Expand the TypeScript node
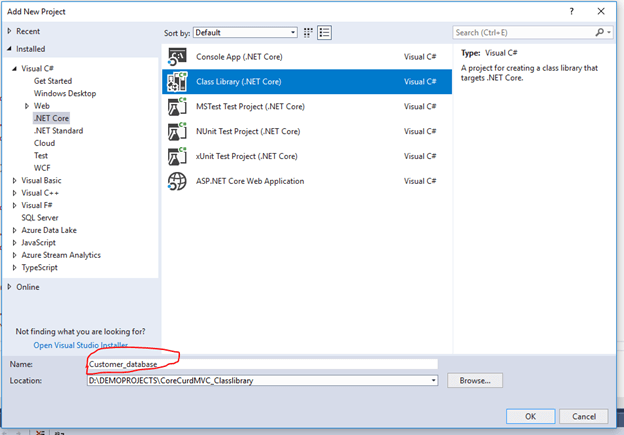 click(x=14, y=267)
